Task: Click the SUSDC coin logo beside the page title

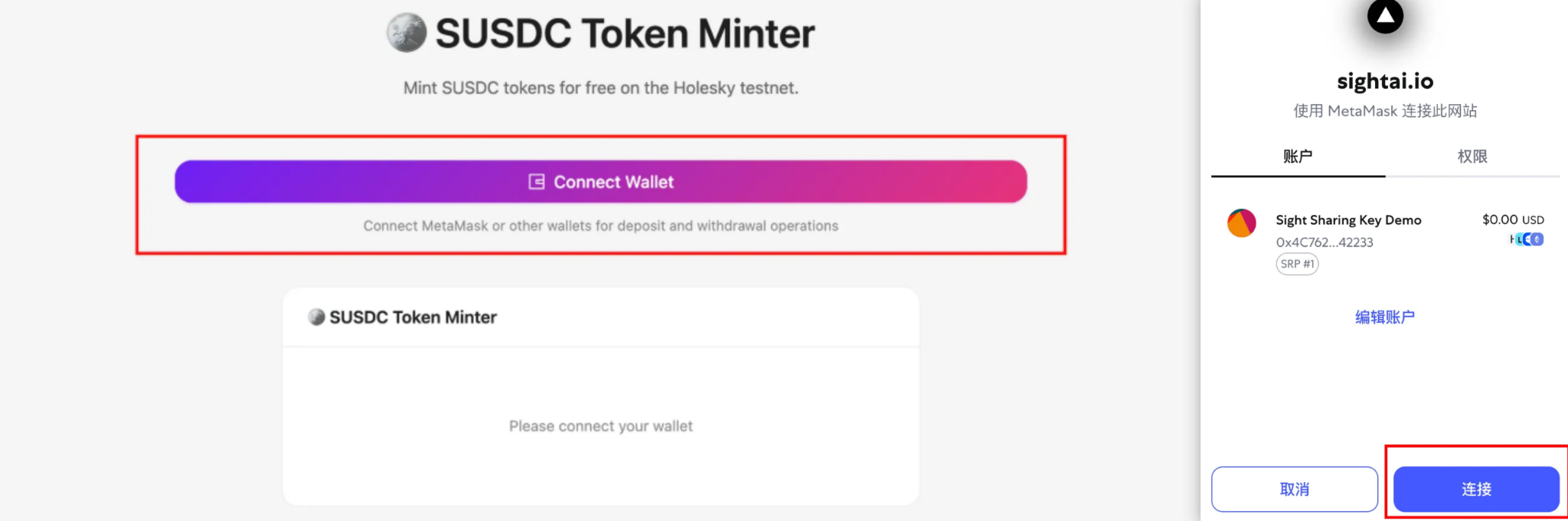Action: click(407, 33)
